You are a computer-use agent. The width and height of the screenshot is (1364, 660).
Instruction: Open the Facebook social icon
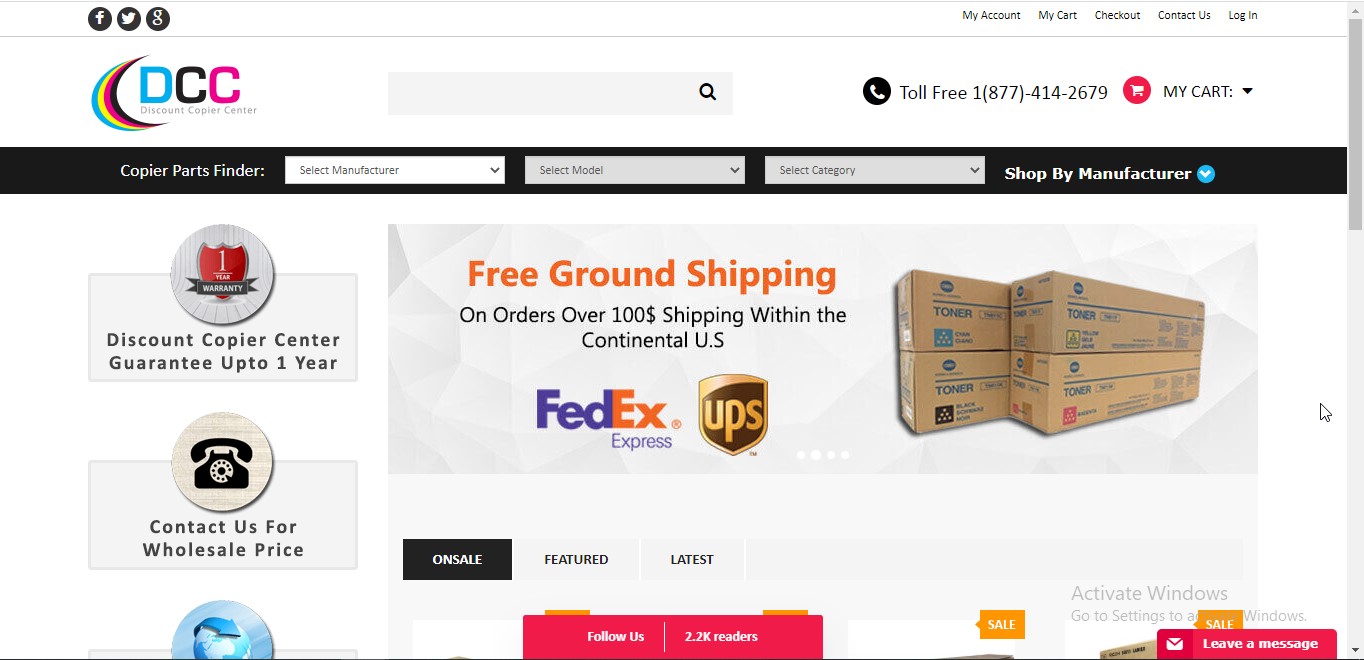(x=100, y=19)
